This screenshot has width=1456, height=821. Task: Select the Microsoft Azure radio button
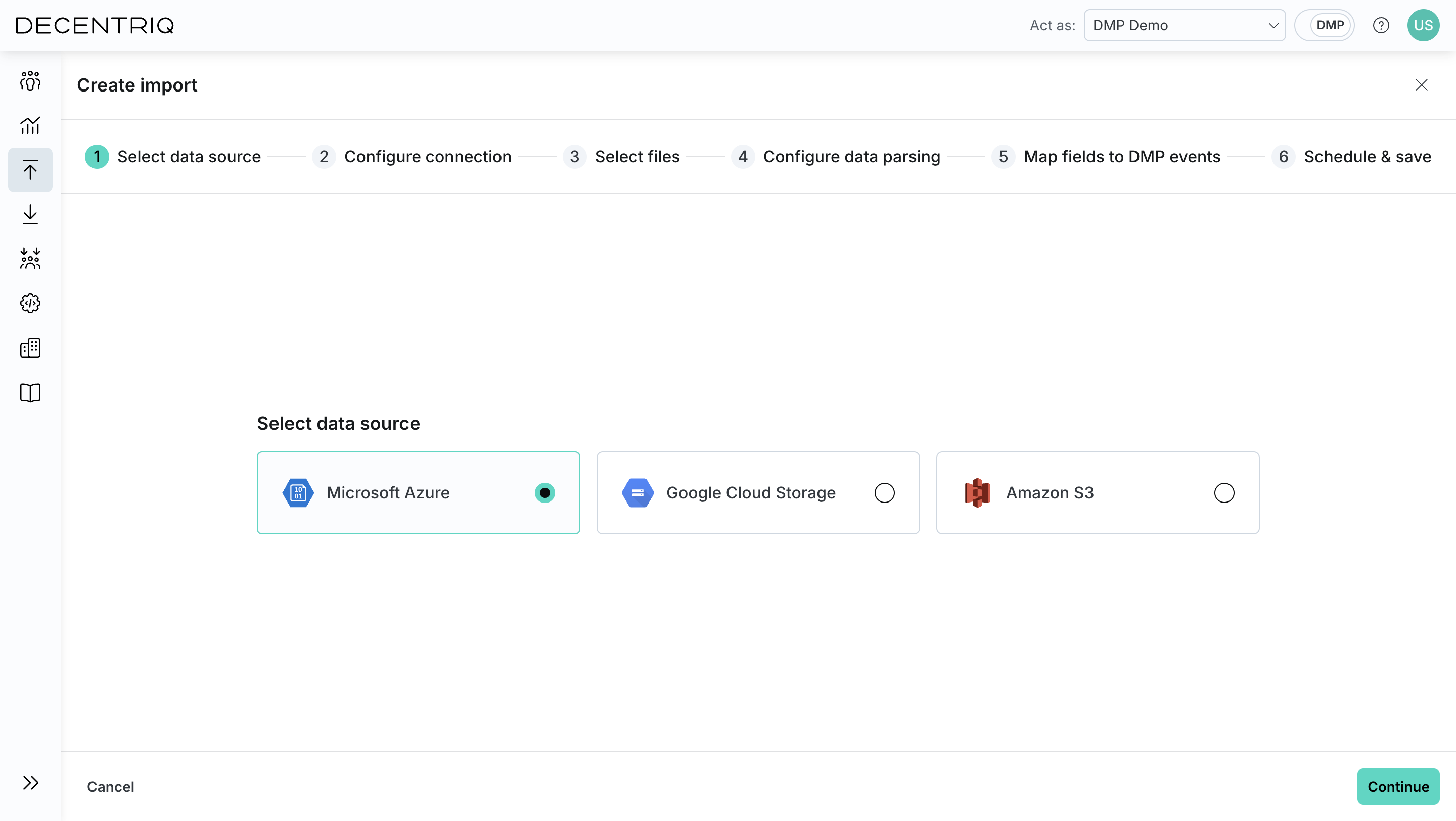[x=545, y=493]
